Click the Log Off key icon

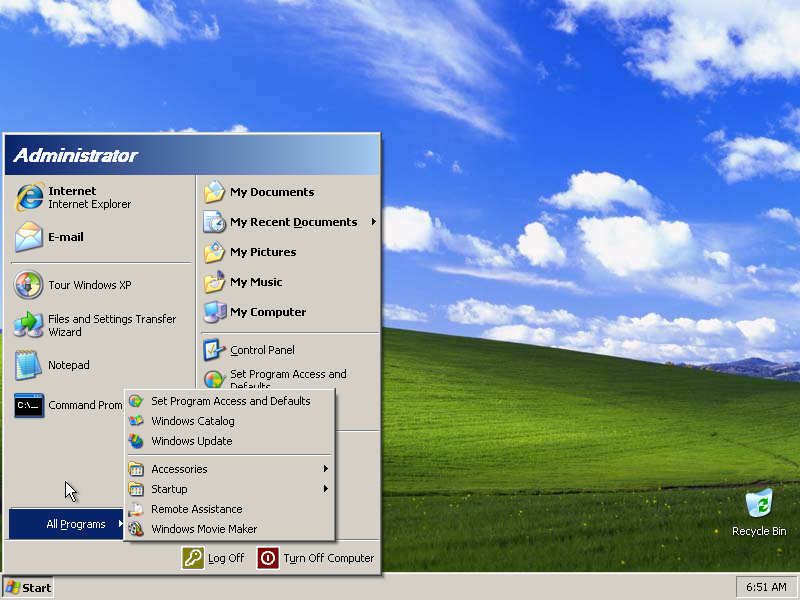click(x=193, y=558)
